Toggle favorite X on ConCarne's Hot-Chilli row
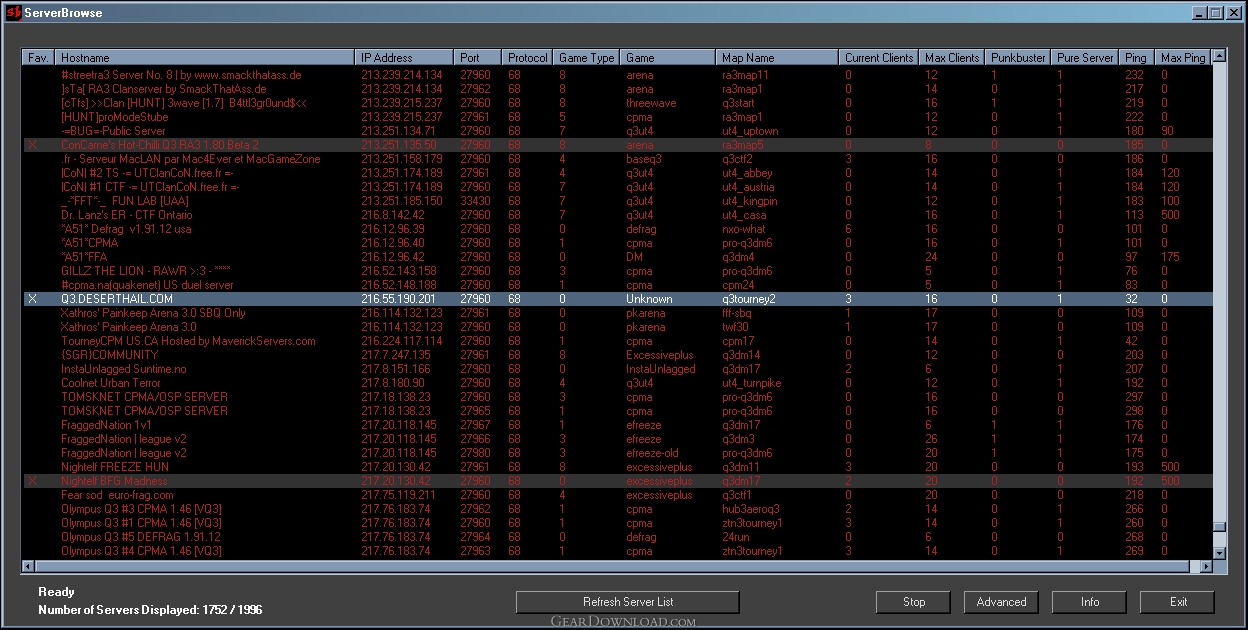 (33, 145)
